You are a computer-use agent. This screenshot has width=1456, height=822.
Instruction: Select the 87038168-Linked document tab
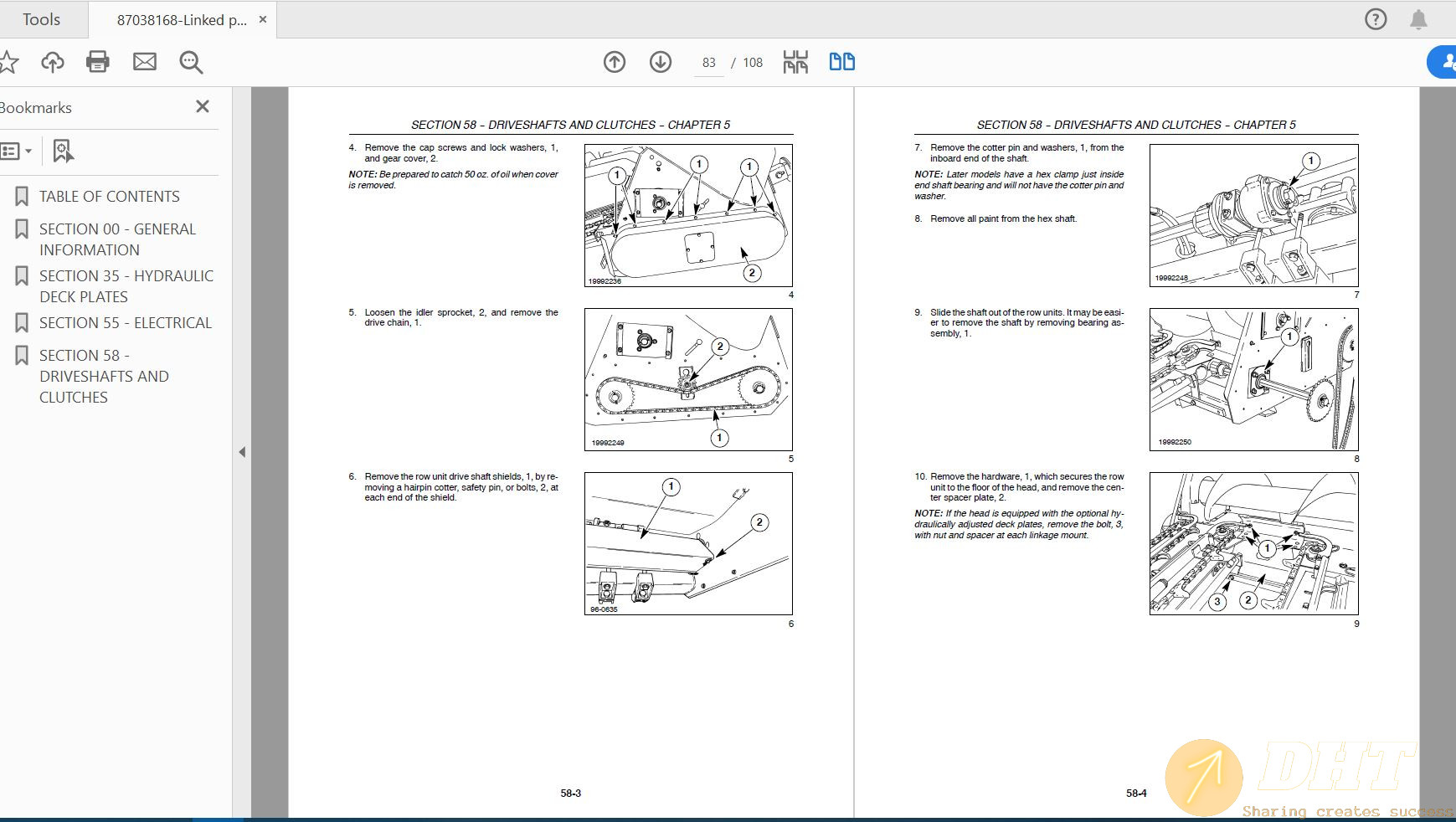181,20
